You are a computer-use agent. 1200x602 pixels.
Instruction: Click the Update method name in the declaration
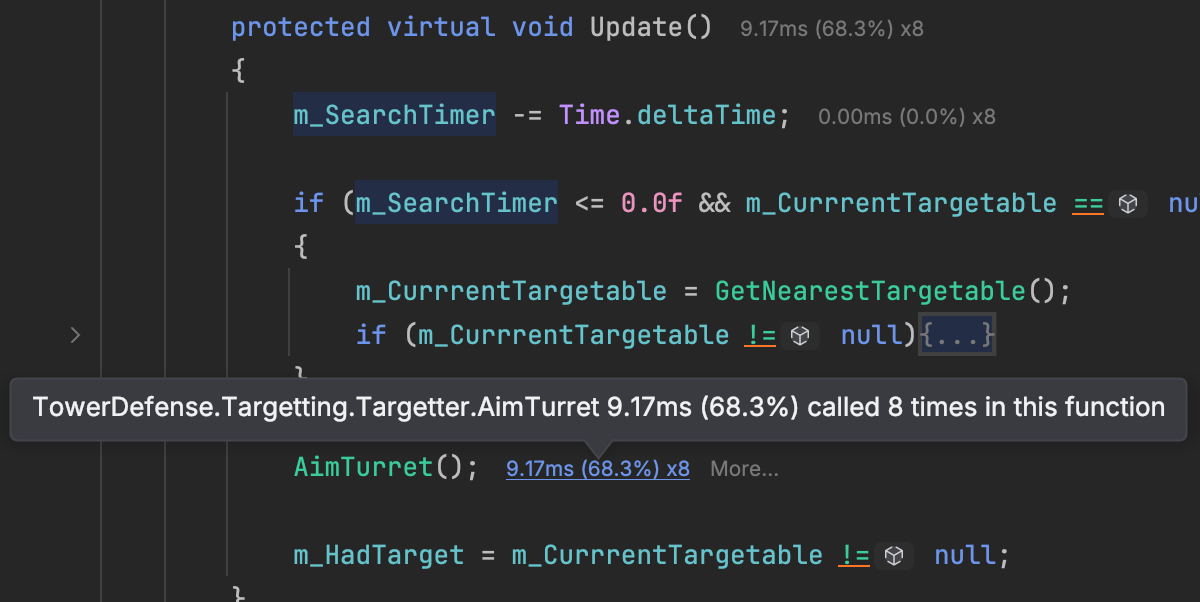click(636, 27)
